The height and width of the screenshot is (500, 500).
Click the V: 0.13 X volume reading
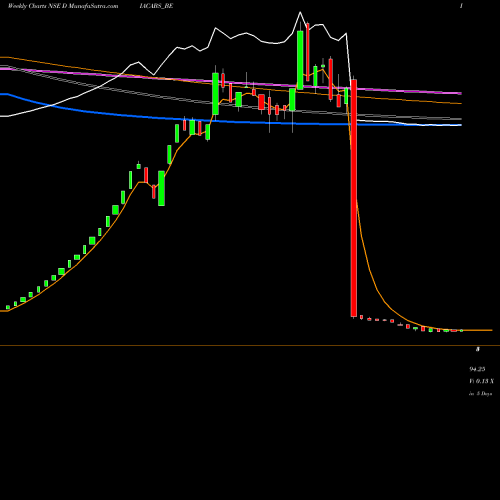(x=481, y=381)
